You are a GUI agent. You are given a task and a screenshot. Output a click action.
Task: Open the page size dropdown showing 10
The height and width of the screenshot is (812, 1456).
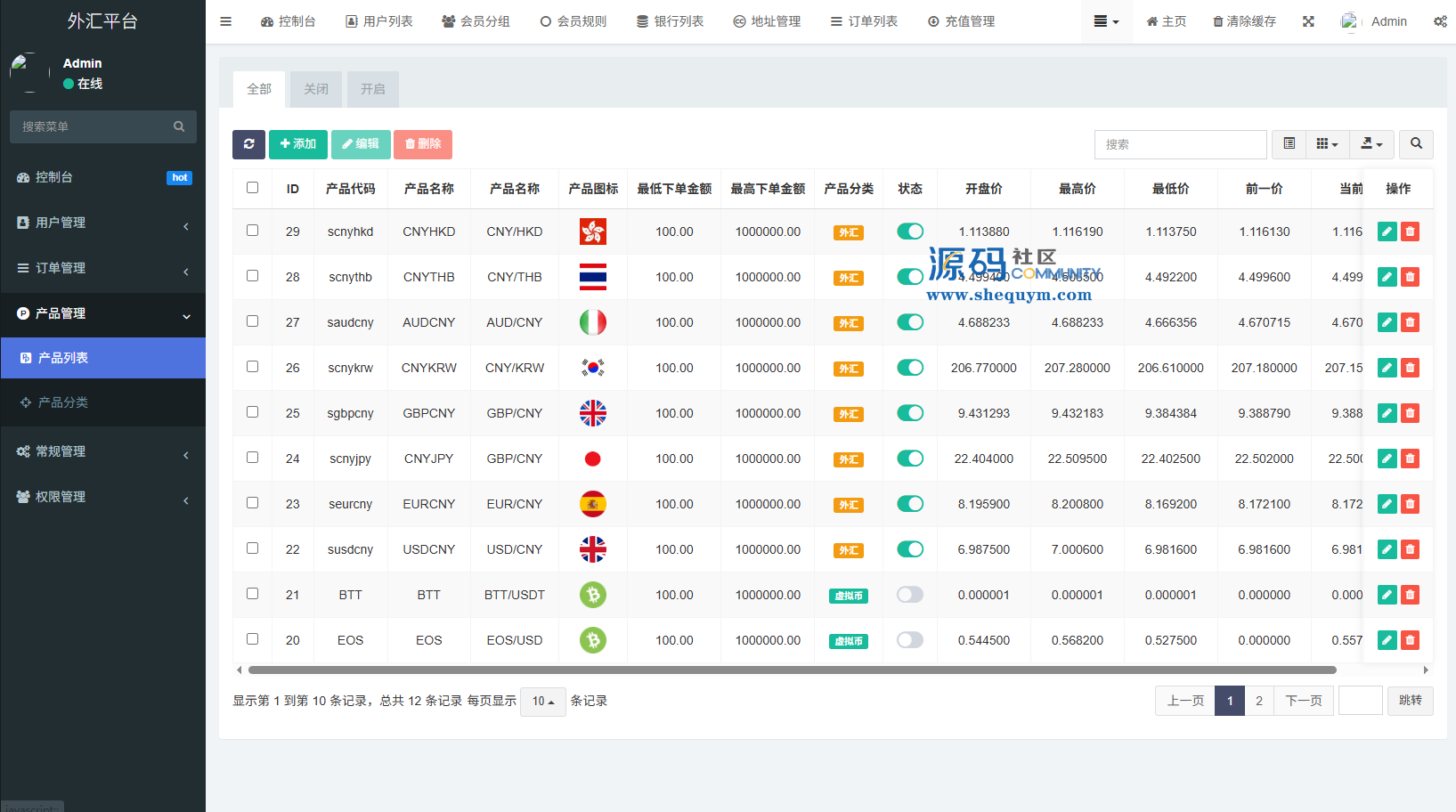pos(542,702)
